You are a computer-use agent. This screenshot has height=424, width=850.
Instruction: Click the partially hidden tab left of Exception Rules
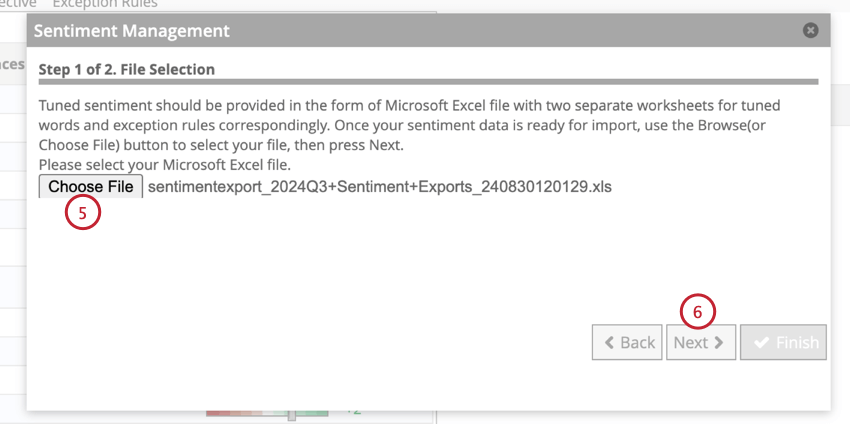(18, 4)
